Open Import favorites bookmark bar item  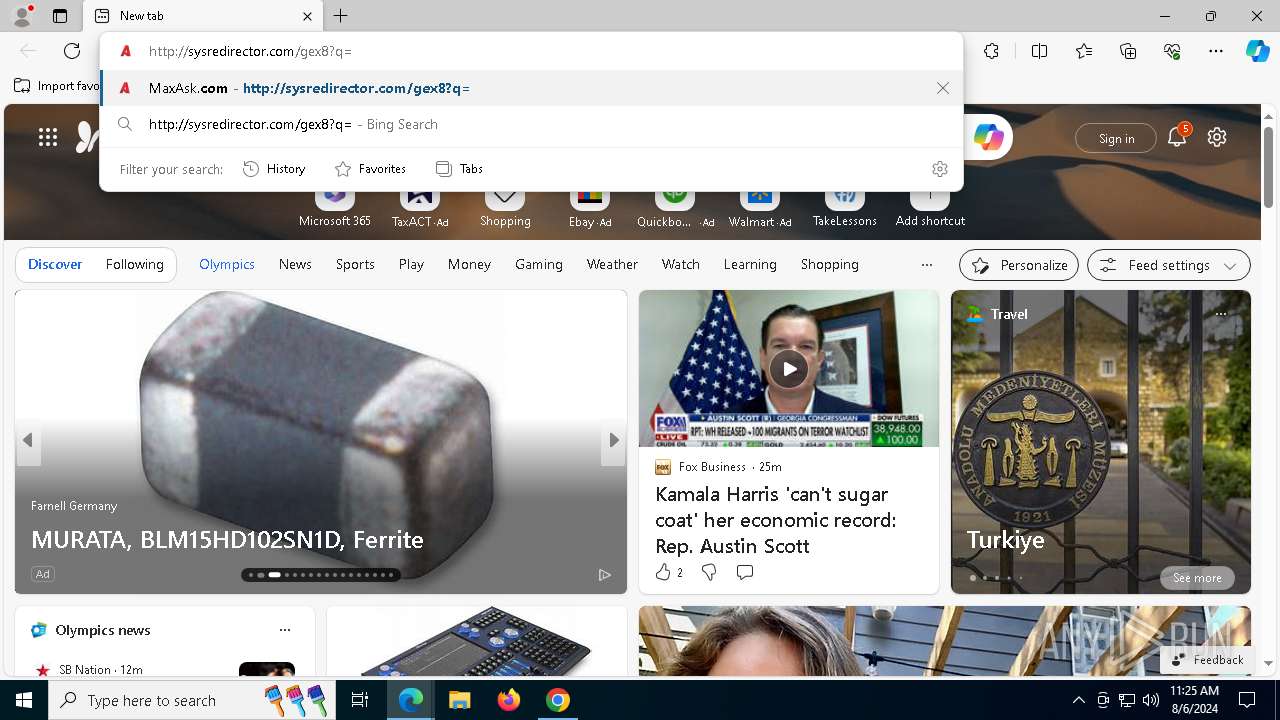(x=57, y=86)
